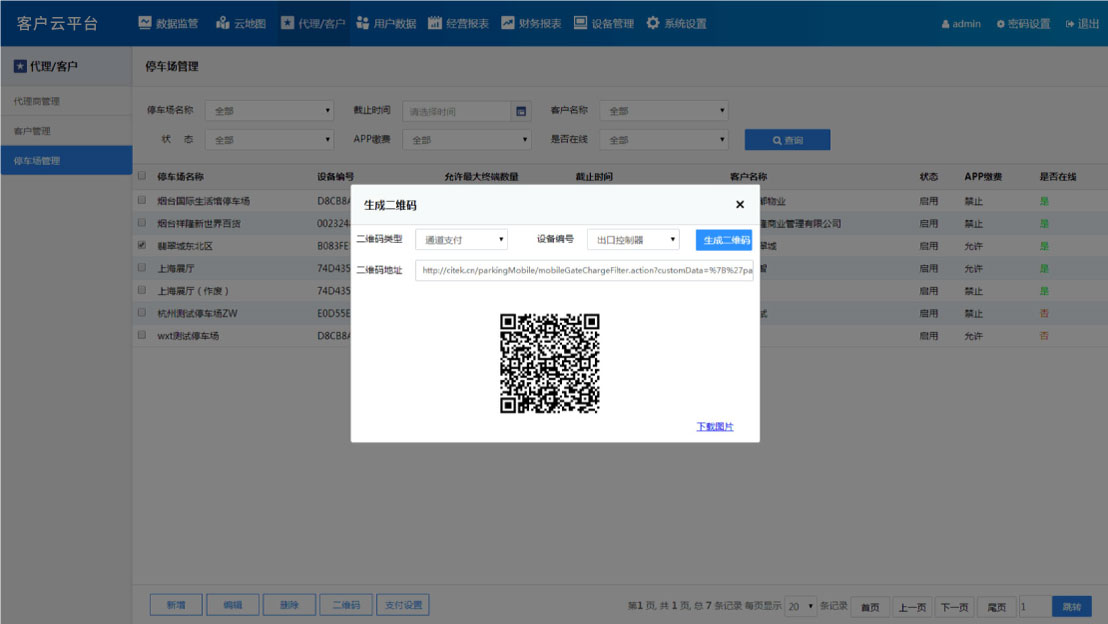
Task: Click the sidebar 代理/客户 star icon
Action: coord(20,66)
